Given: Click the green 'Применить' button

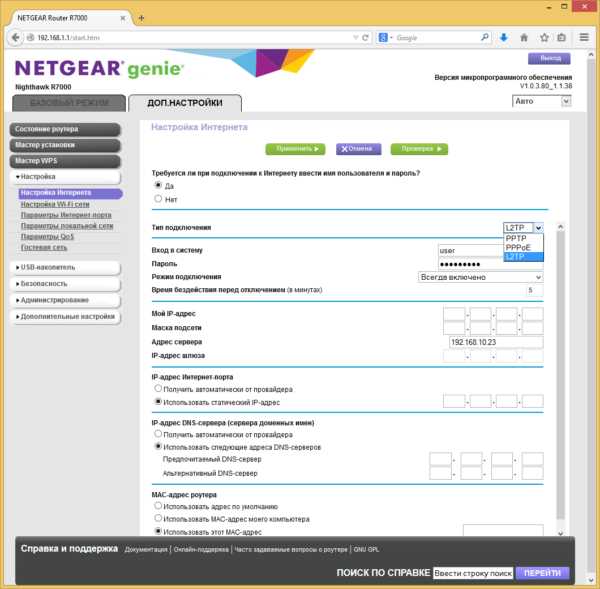Looking at the screenshot, I should coord(295,149).
